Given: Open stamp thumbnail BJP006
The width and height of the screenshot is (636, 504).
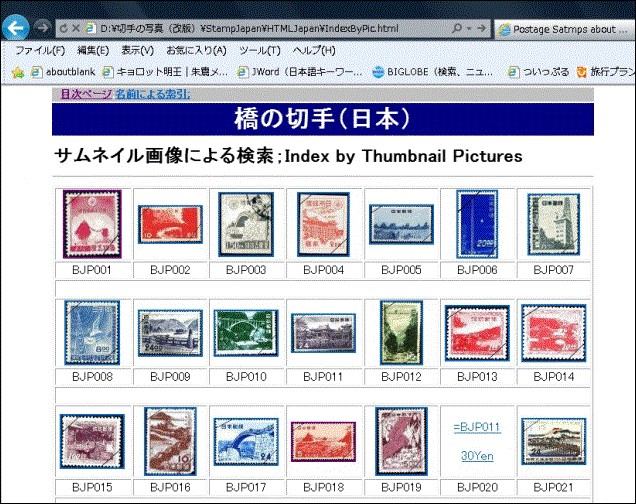Looking at the screenshot, I should click(477, 224).
